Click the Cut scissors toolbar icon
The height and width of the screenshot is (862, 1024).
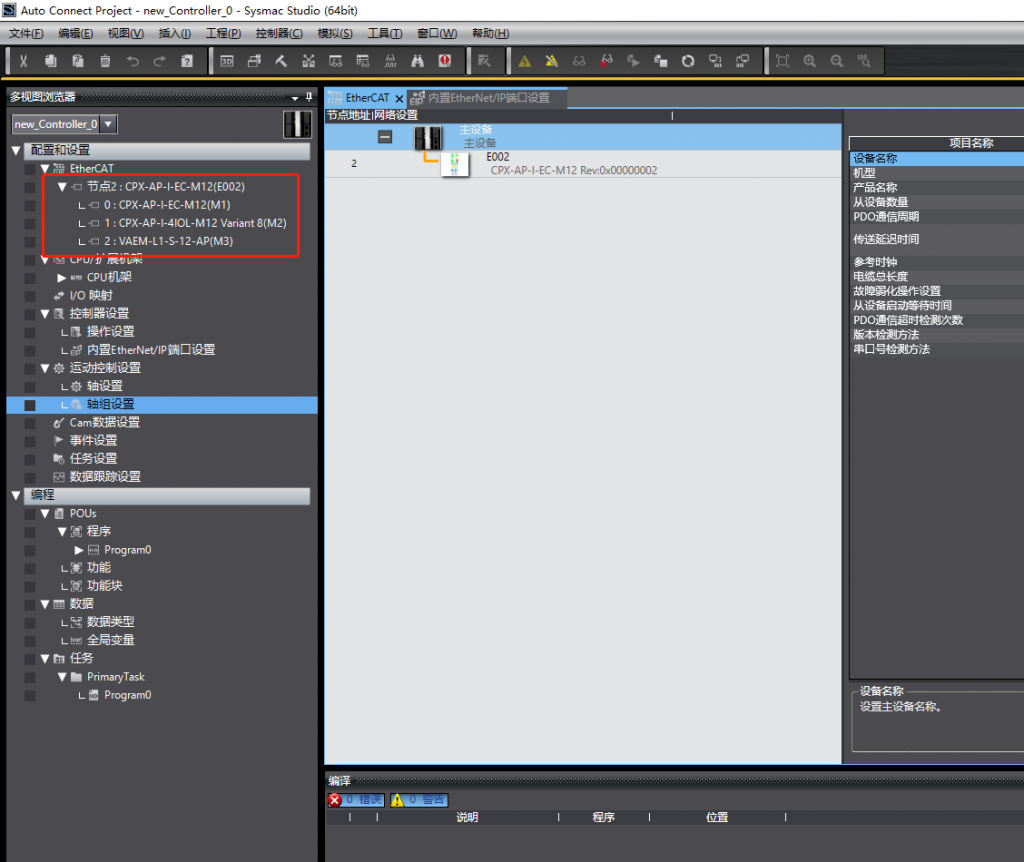tap(24, 61)
